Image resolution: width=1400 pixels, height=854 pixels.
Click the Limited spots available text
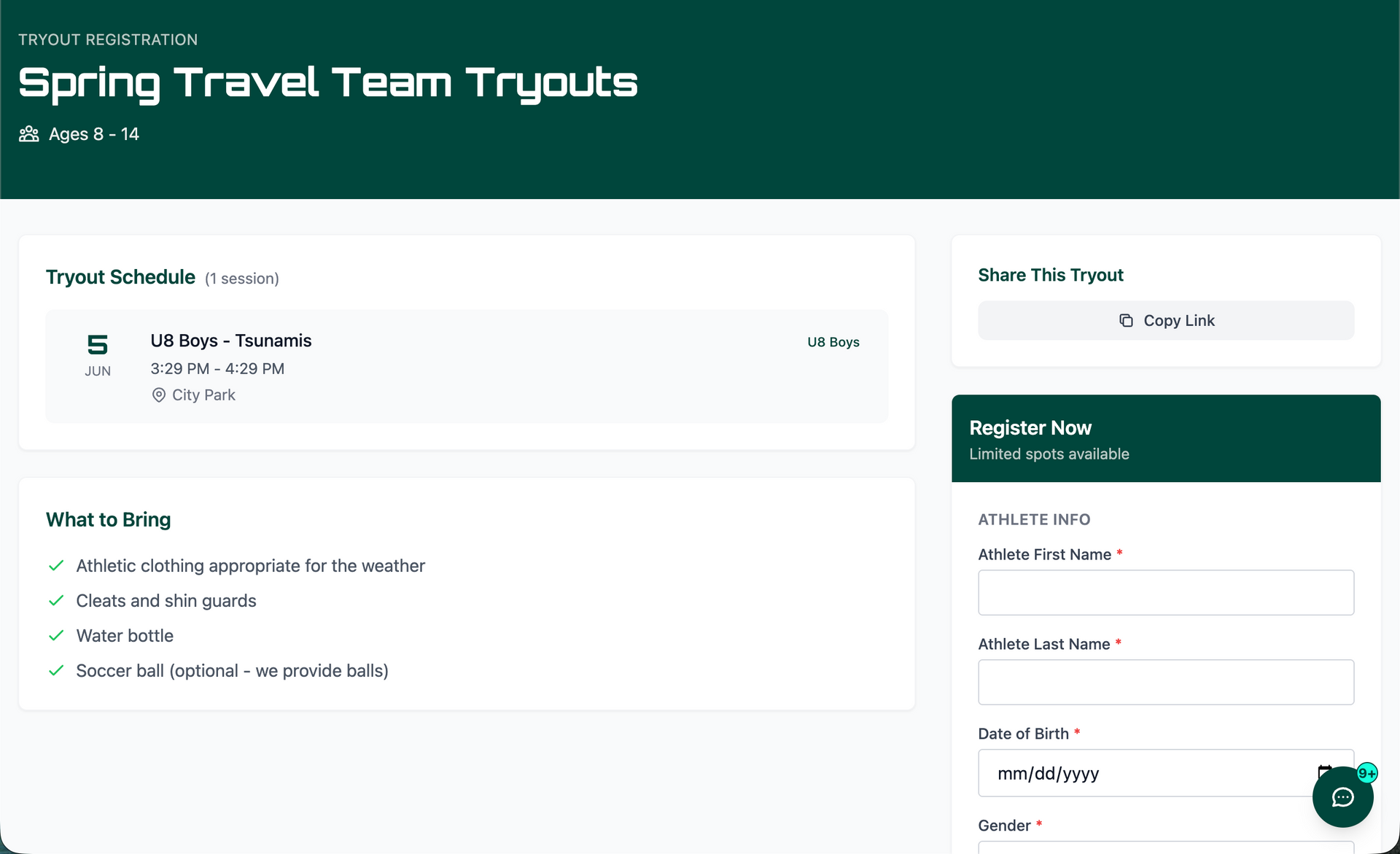(x=1049, y=454)
